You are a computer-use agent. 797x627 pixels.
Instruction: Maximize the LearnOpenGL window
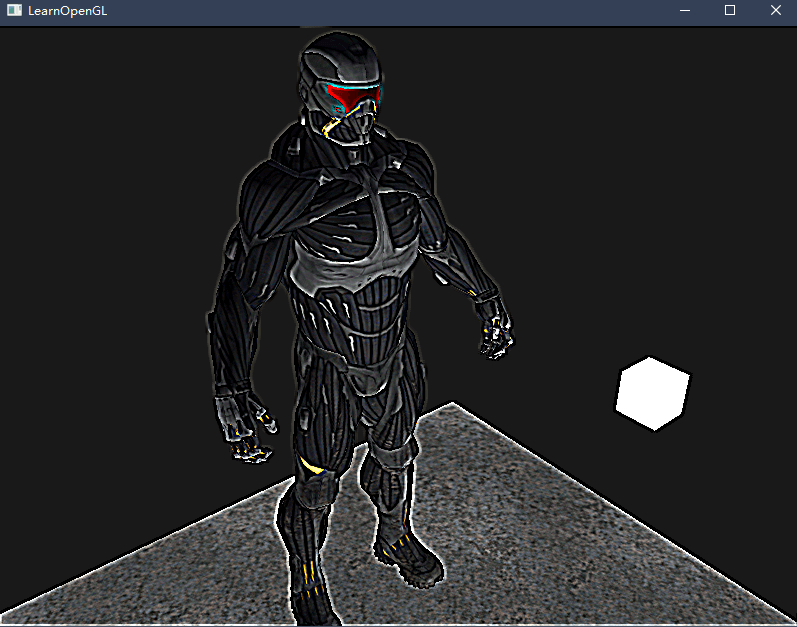730,10
